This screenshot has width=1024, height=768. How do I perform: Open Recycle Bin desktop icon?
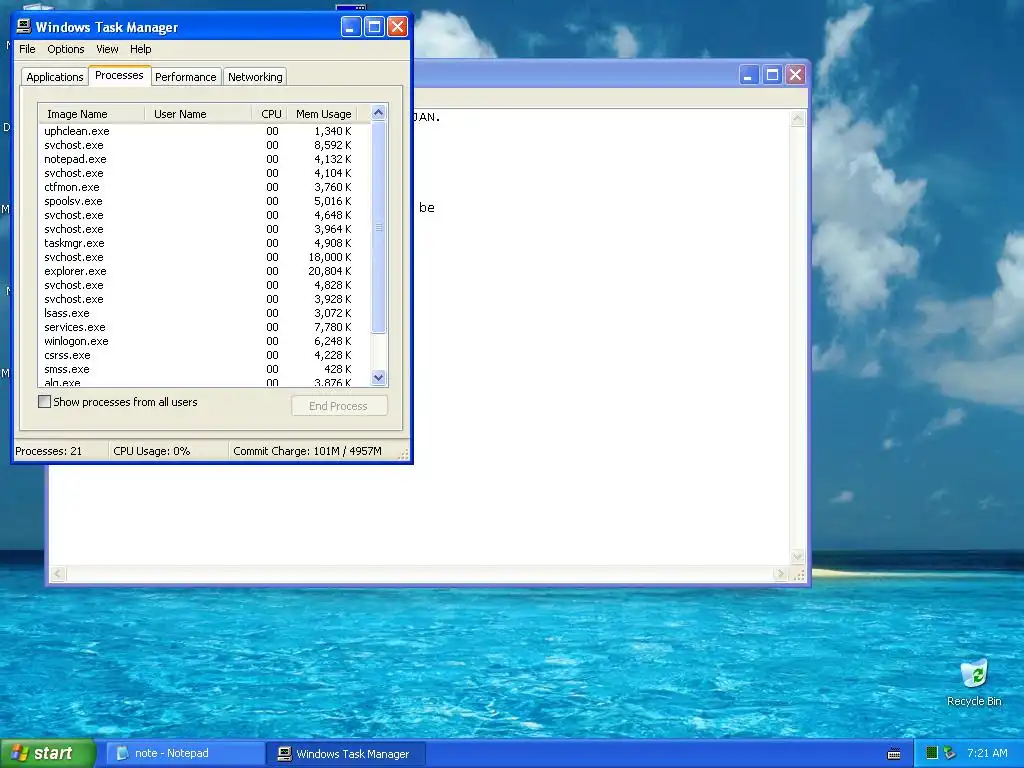[x=974, y=683]
